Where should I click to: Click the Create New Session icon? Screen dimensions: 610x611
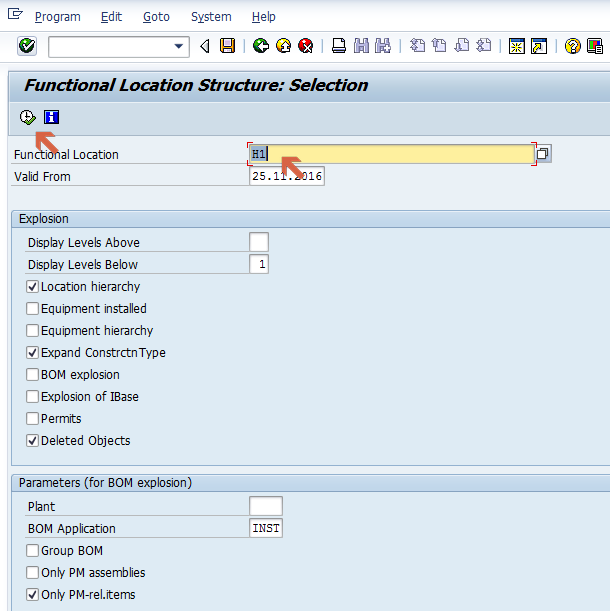click(517, 46)
